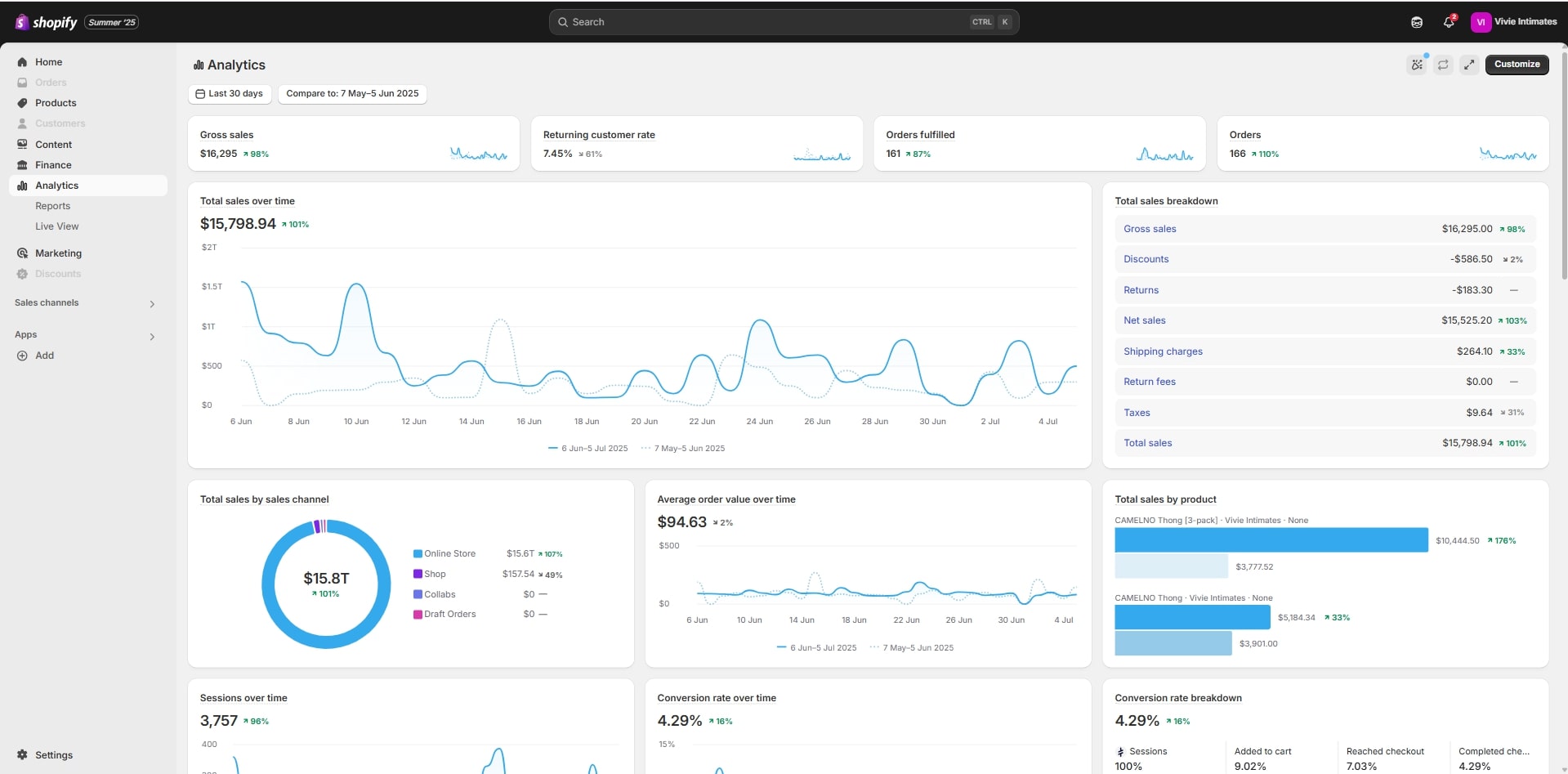Click the Shopify logo

(x=46, y=22)
